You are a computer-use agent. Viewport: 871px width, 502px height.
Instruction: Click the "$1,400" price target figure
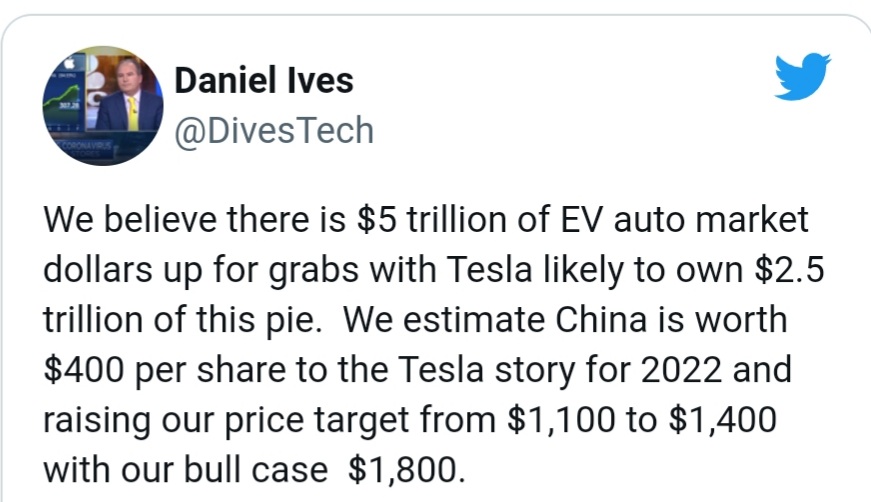722,420
